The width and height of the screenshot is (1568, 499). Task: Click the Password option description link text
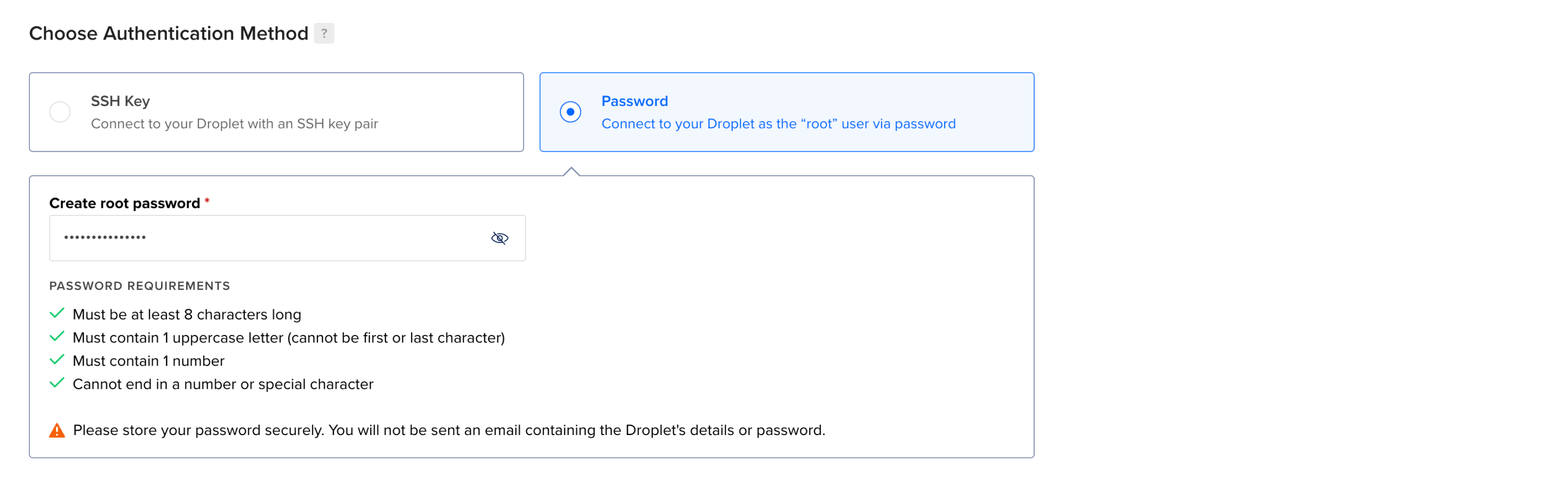tap(778, 124)
